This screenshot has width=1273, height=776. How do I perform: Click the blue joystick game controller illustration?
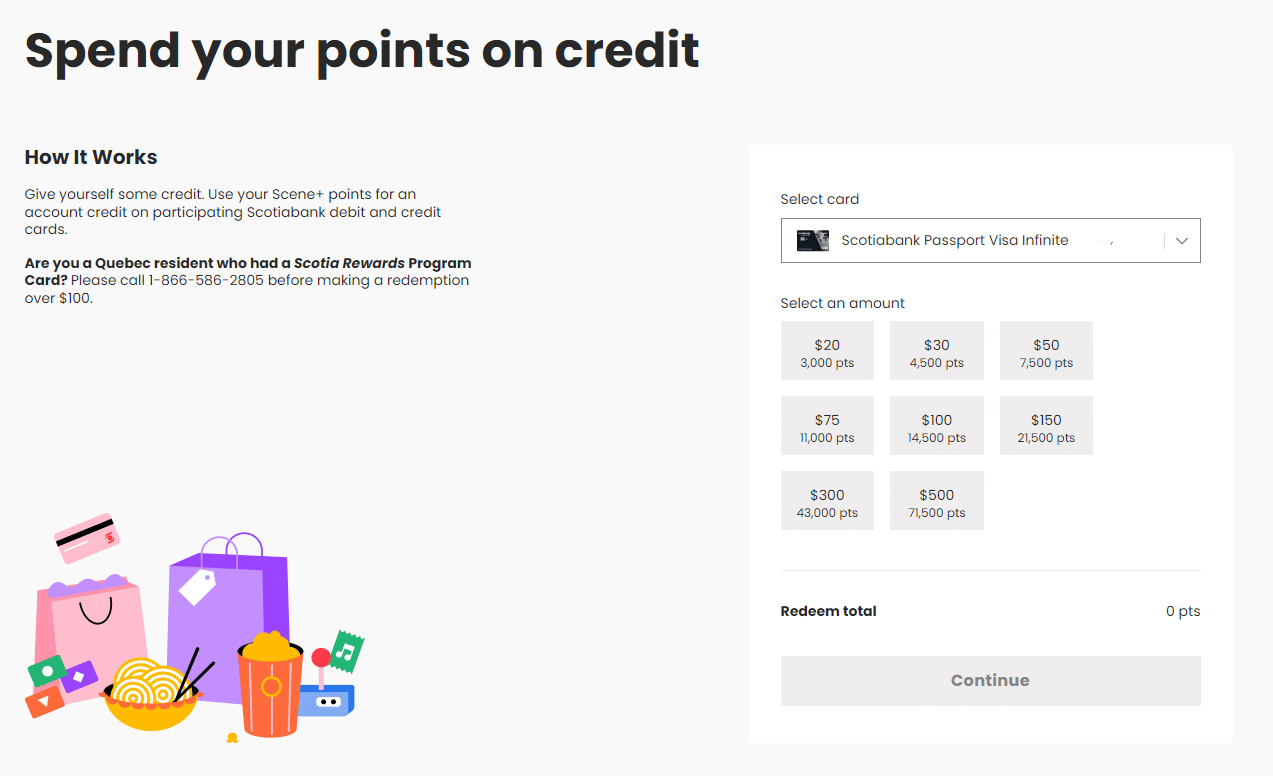coord(327,695)
